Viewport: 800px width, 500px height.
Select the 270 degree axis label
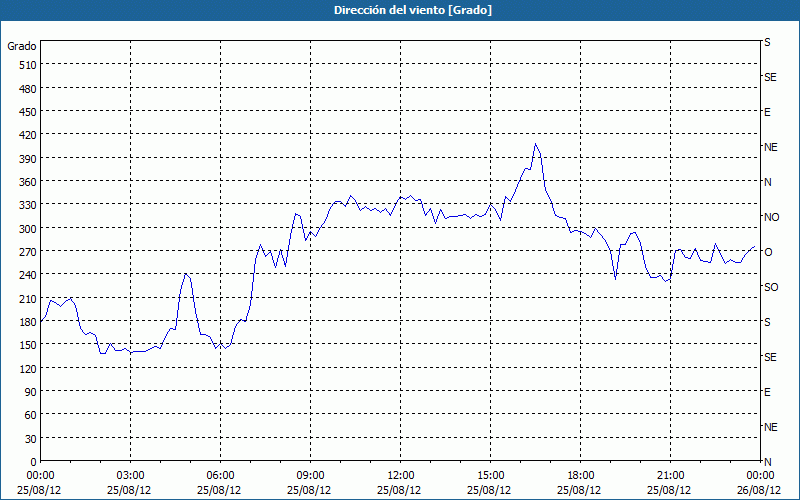[28, 252]
